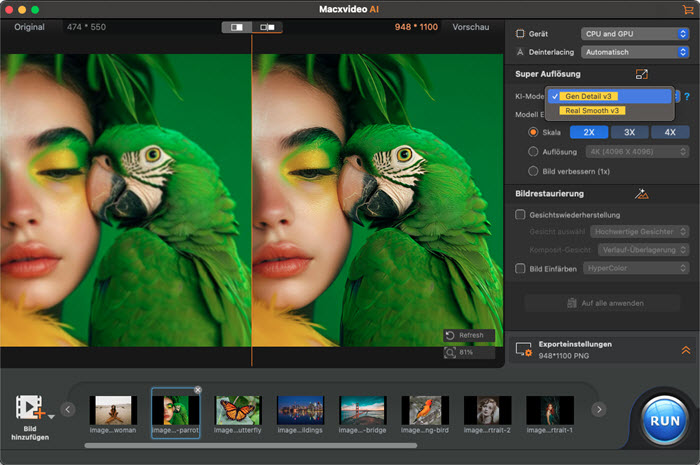Image resolution: width=700 pixels, height=465 pixels.
Task: Select Bild verbessern (1x) radio button
Action: 533,171
